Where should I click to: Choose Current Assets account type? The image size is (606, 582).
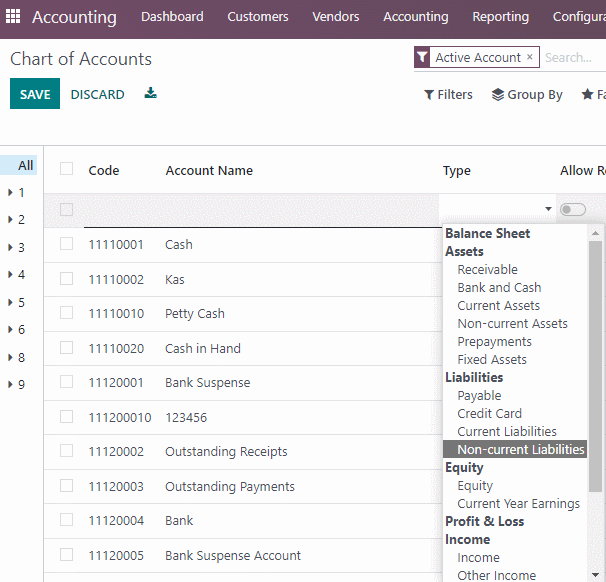click(499, 305)
